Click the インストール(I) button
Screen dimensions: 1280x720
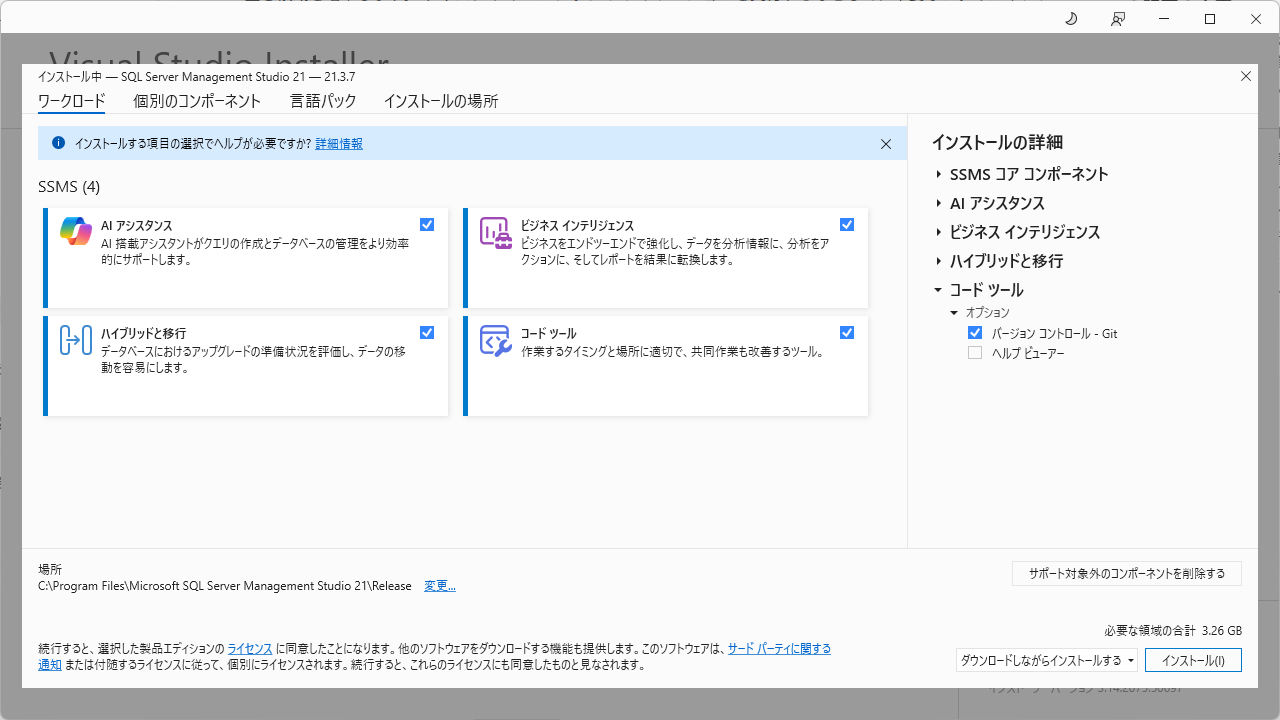pyautogui.click(x=1193, y=660)
